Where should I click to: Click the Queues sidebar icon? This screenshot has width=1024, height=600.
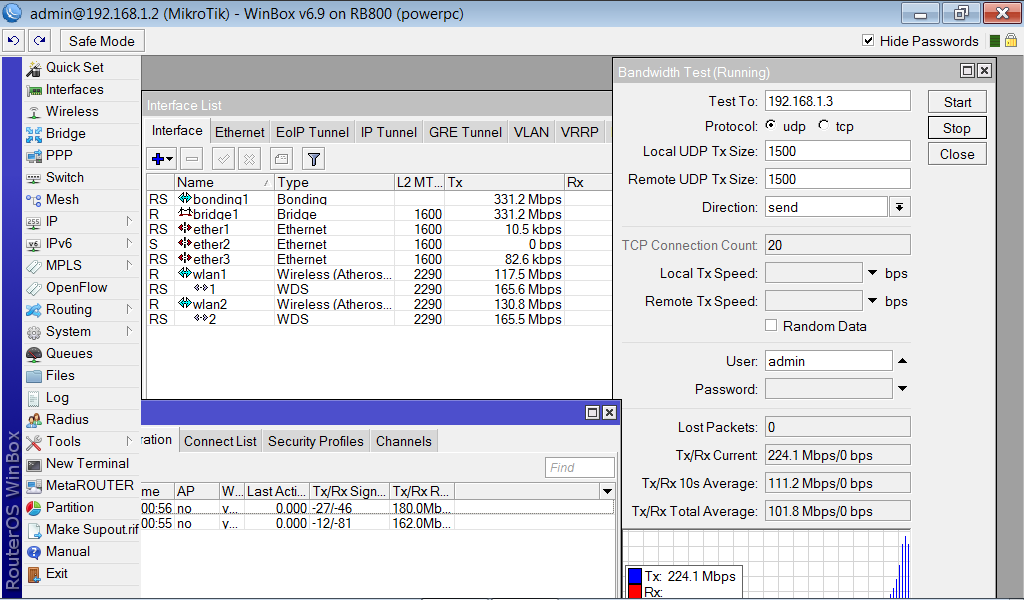click(x=33, y=354)
